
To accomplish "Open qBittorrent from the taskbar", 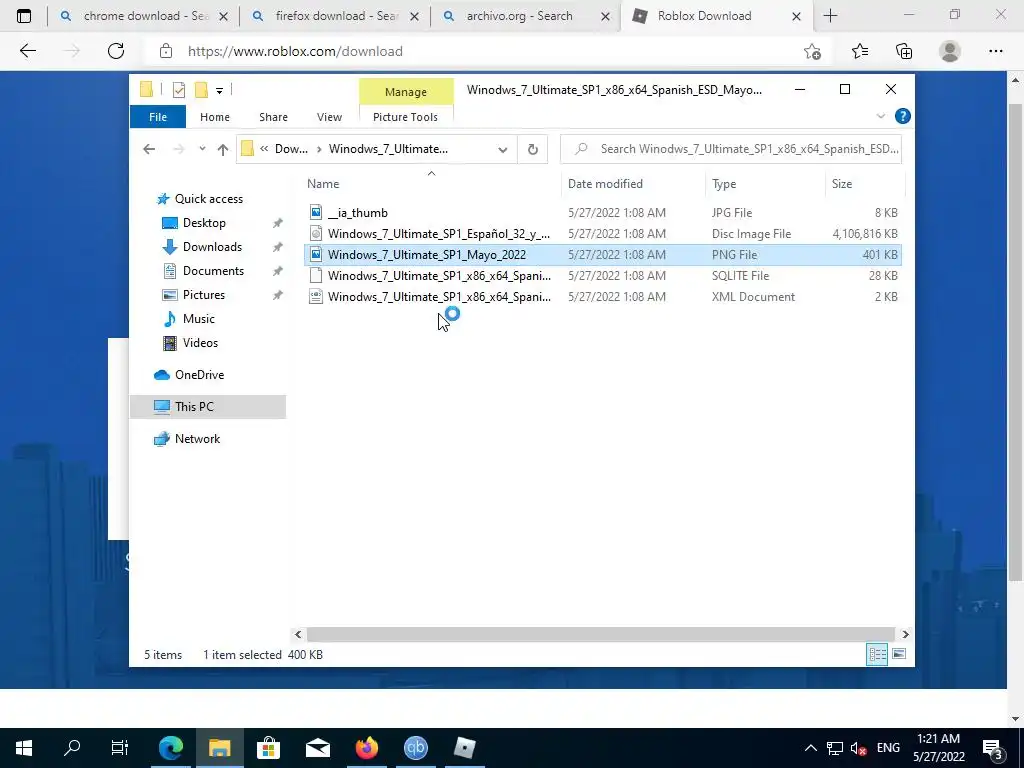I will pyautogui.click(x=415, y=748).
